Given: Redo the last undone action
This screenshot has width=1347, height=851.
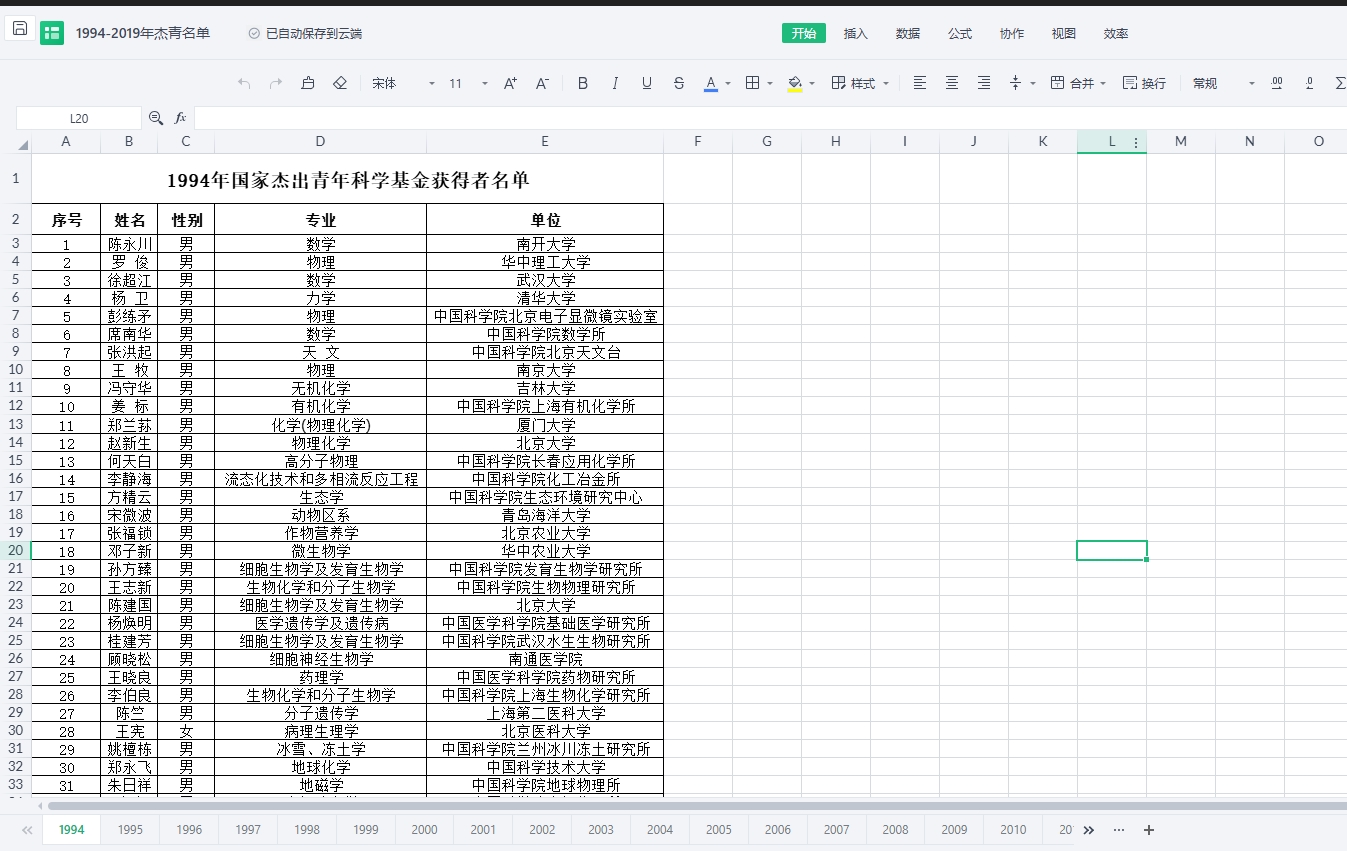Looking at the screenshot, I should pyautogui.click(x=276, y=83).
